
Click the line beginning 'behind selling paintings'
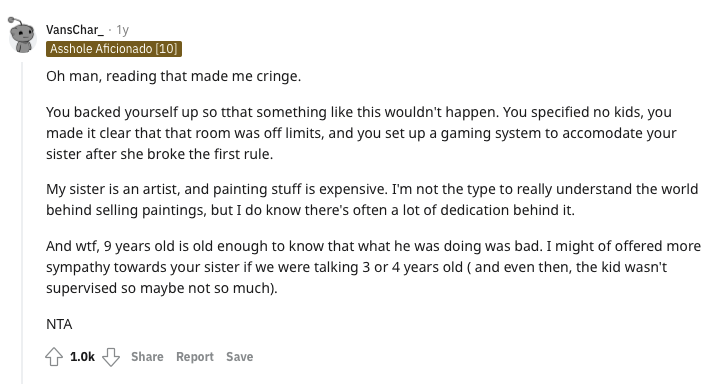point(310,210)
